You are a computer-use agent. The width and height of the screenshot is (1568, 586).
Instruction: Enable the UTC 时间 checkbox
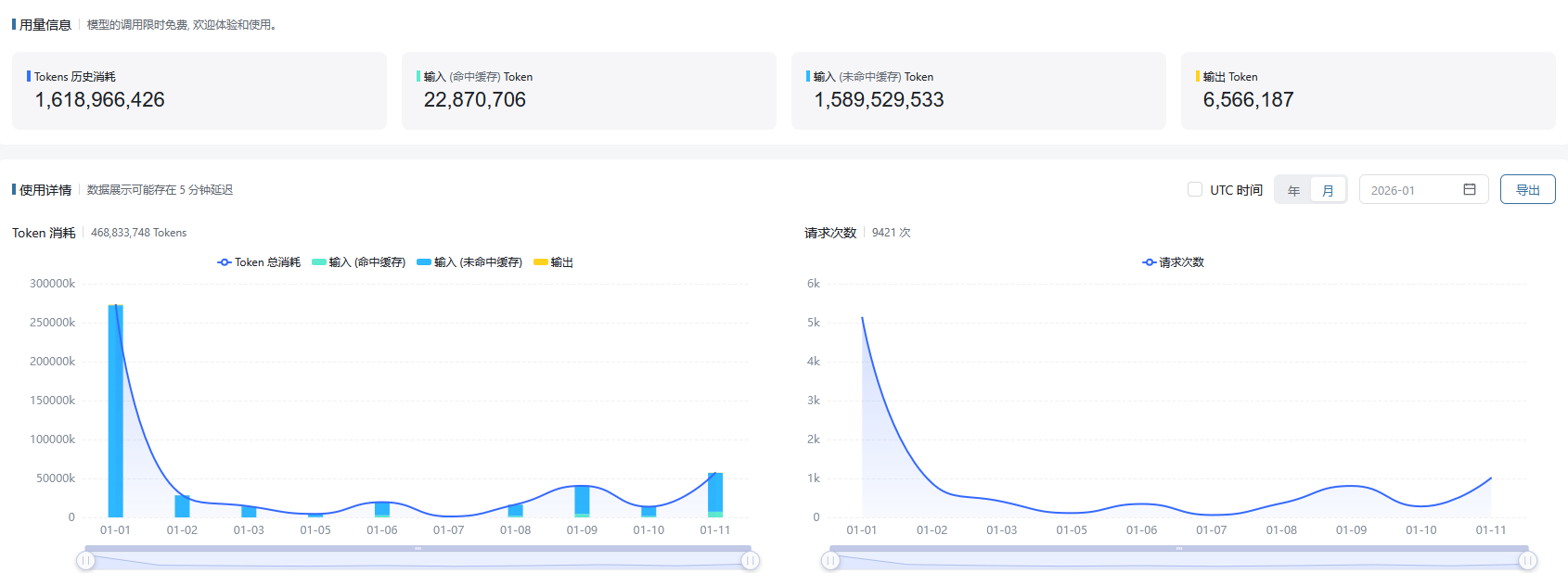1195,189
